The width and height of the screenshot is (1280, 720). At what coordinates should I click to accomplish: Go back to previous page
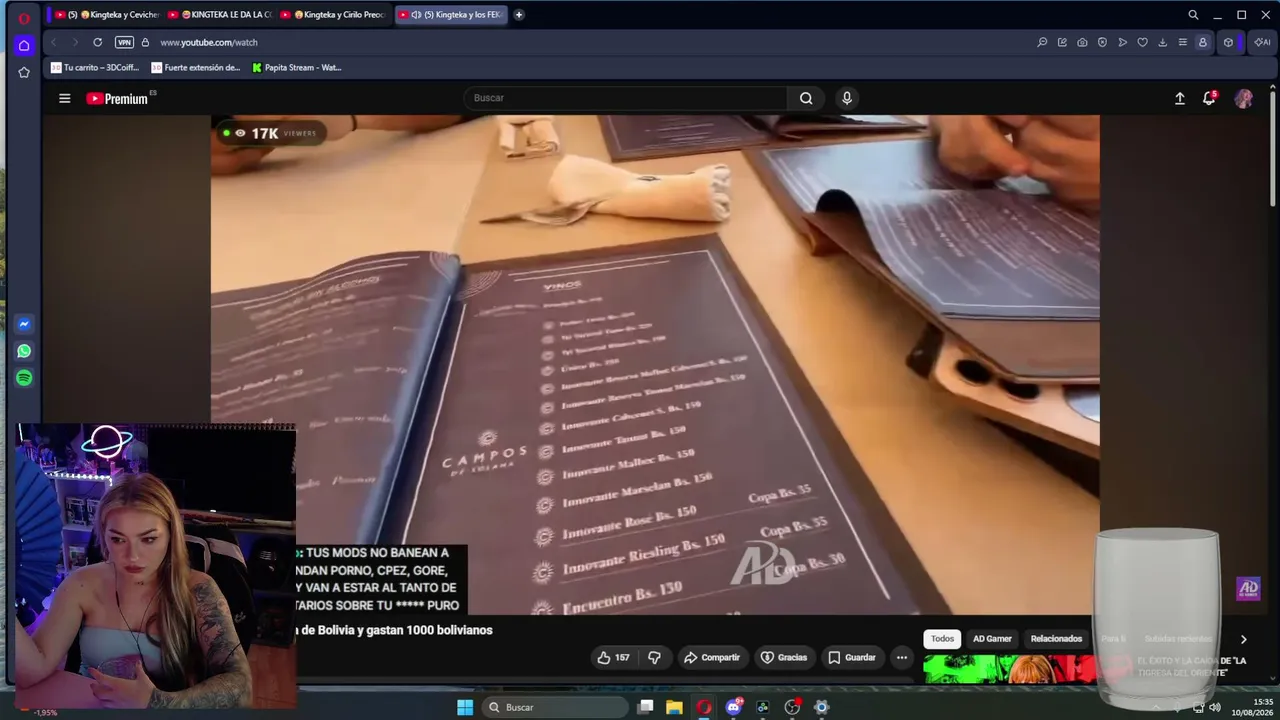tap(53, 42)
